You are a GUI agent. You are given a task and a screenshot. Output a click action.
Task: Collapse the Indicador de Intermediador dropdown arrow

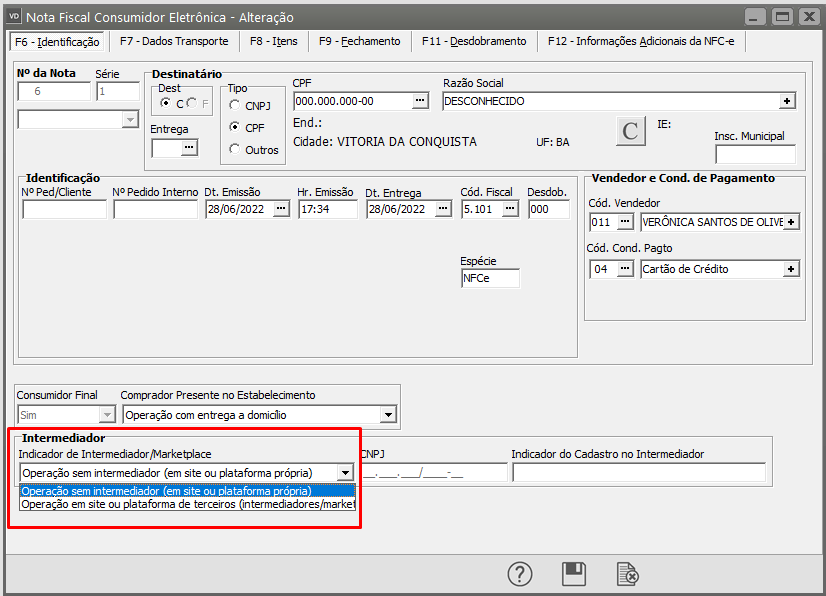click(x=345, y=473)
